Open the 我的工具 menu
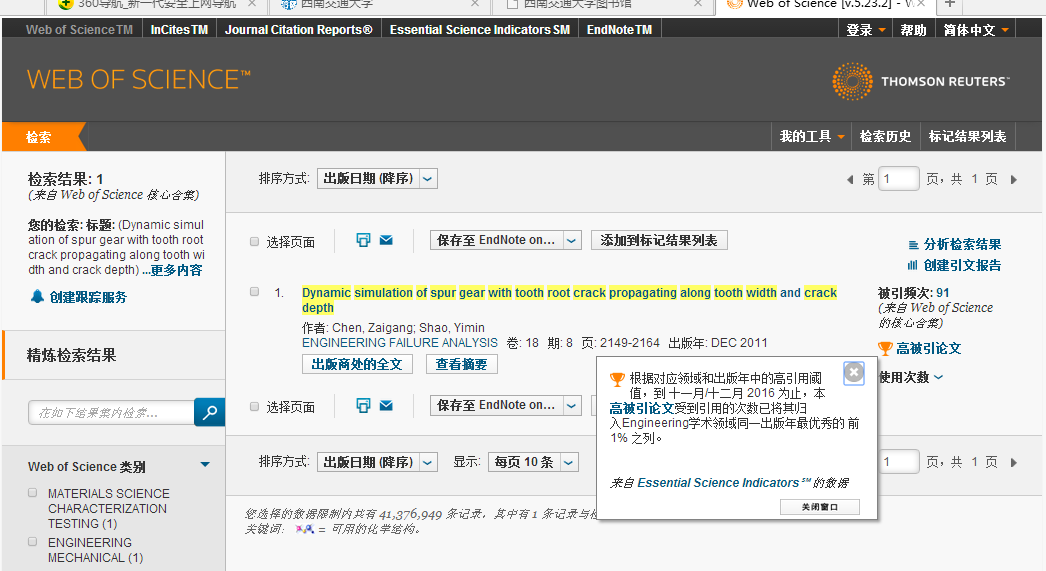 pos(812,137)
